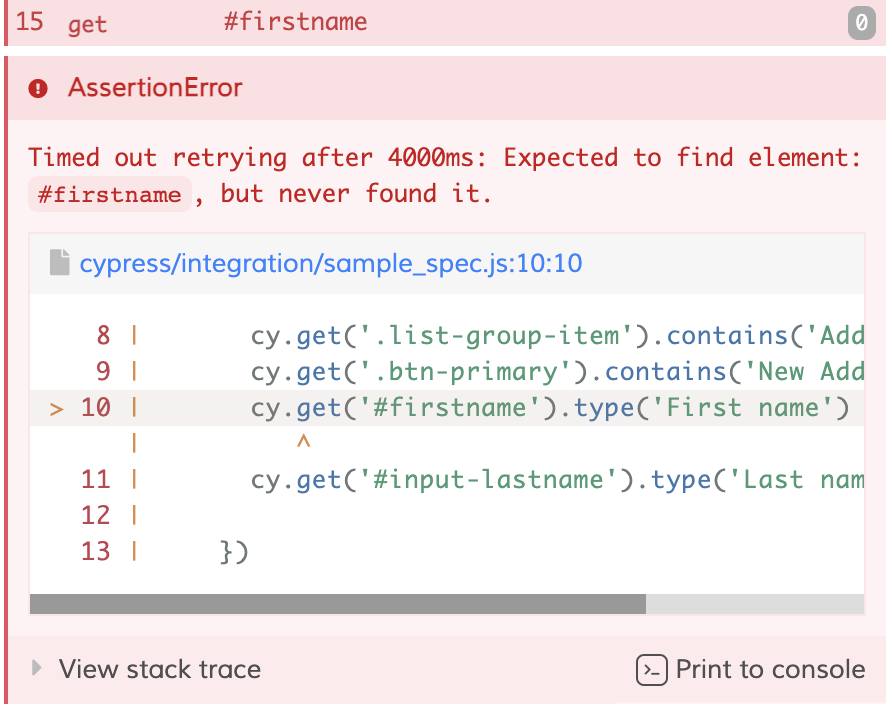This screenshot has width=892, height=710.
Task: Click the error count badge showing 0
Action: 860,23
